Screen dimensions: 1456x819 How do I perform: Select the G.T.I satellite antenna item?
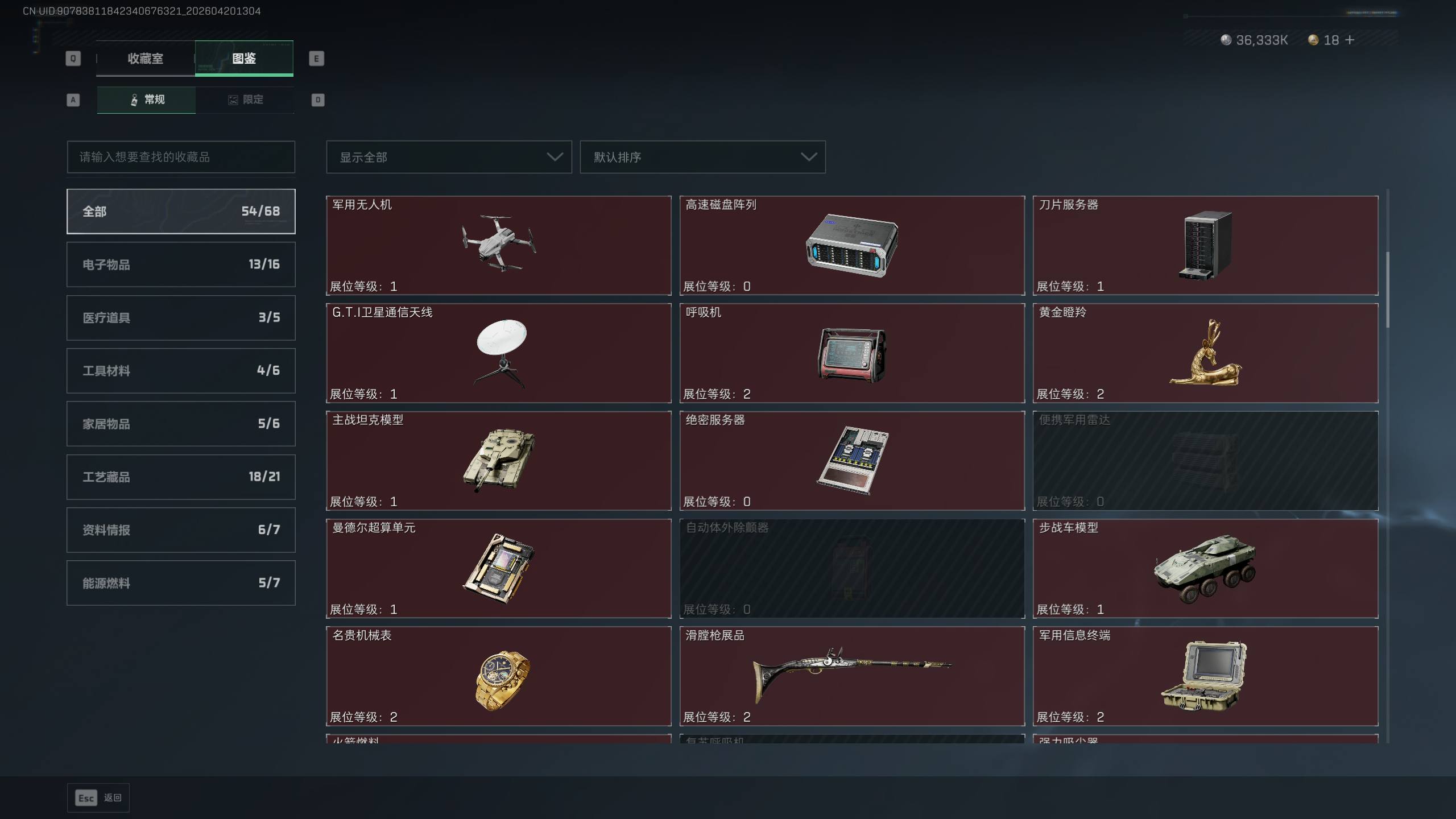(498, 353)
